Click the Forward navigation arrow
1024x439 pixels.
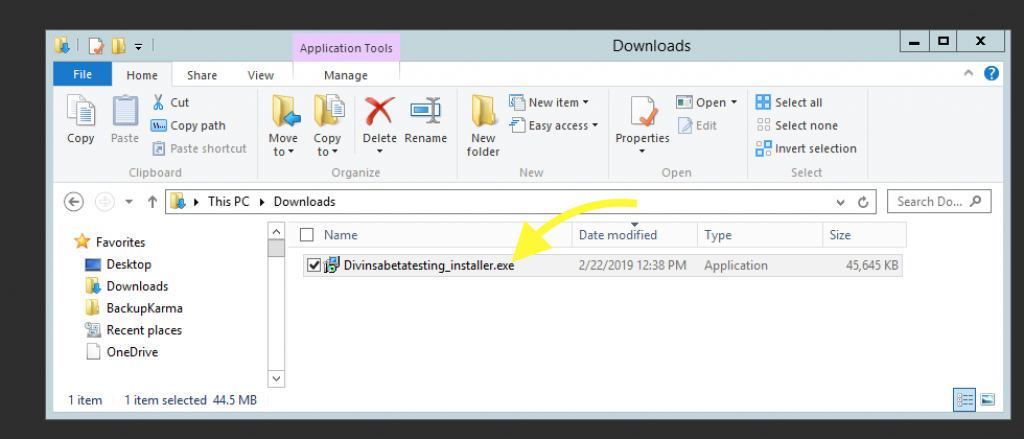pyautogui.click(x=105, y=202)
